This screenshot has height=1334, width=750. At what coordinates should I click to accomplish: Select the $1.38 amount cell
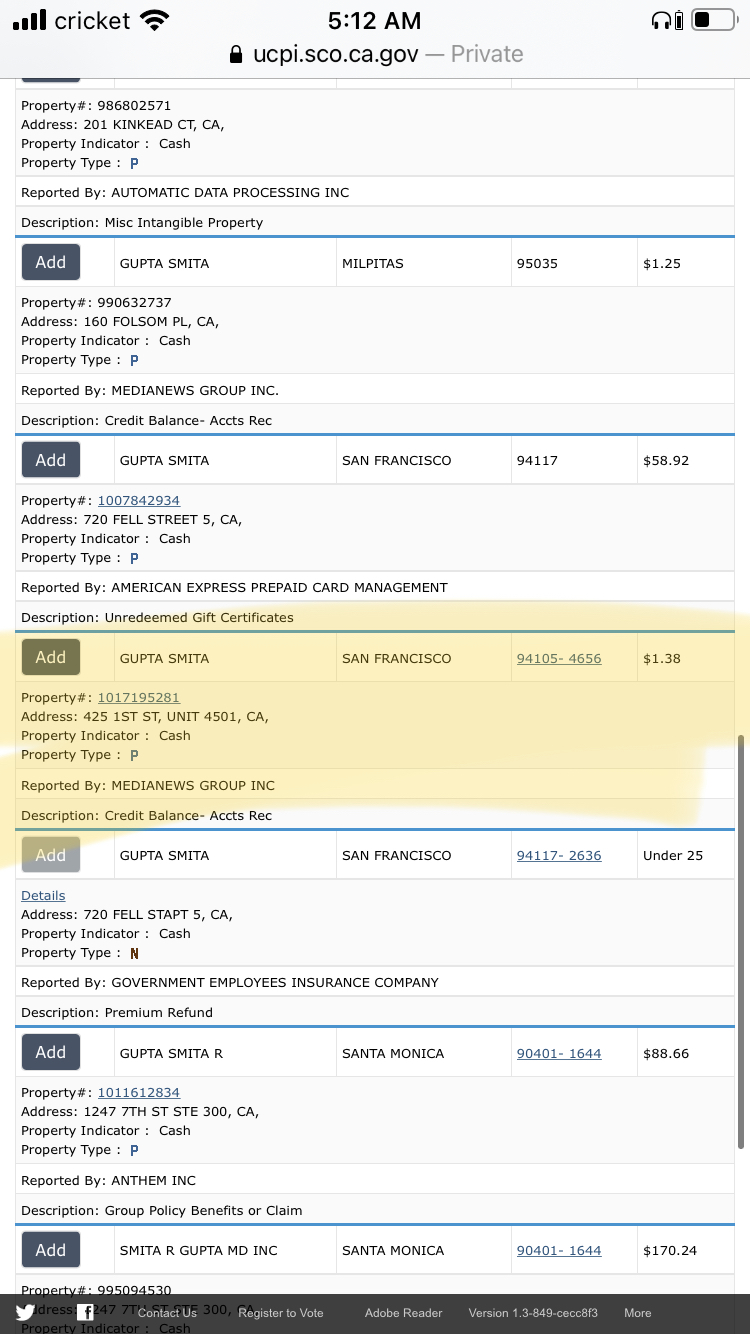[686, 658]
